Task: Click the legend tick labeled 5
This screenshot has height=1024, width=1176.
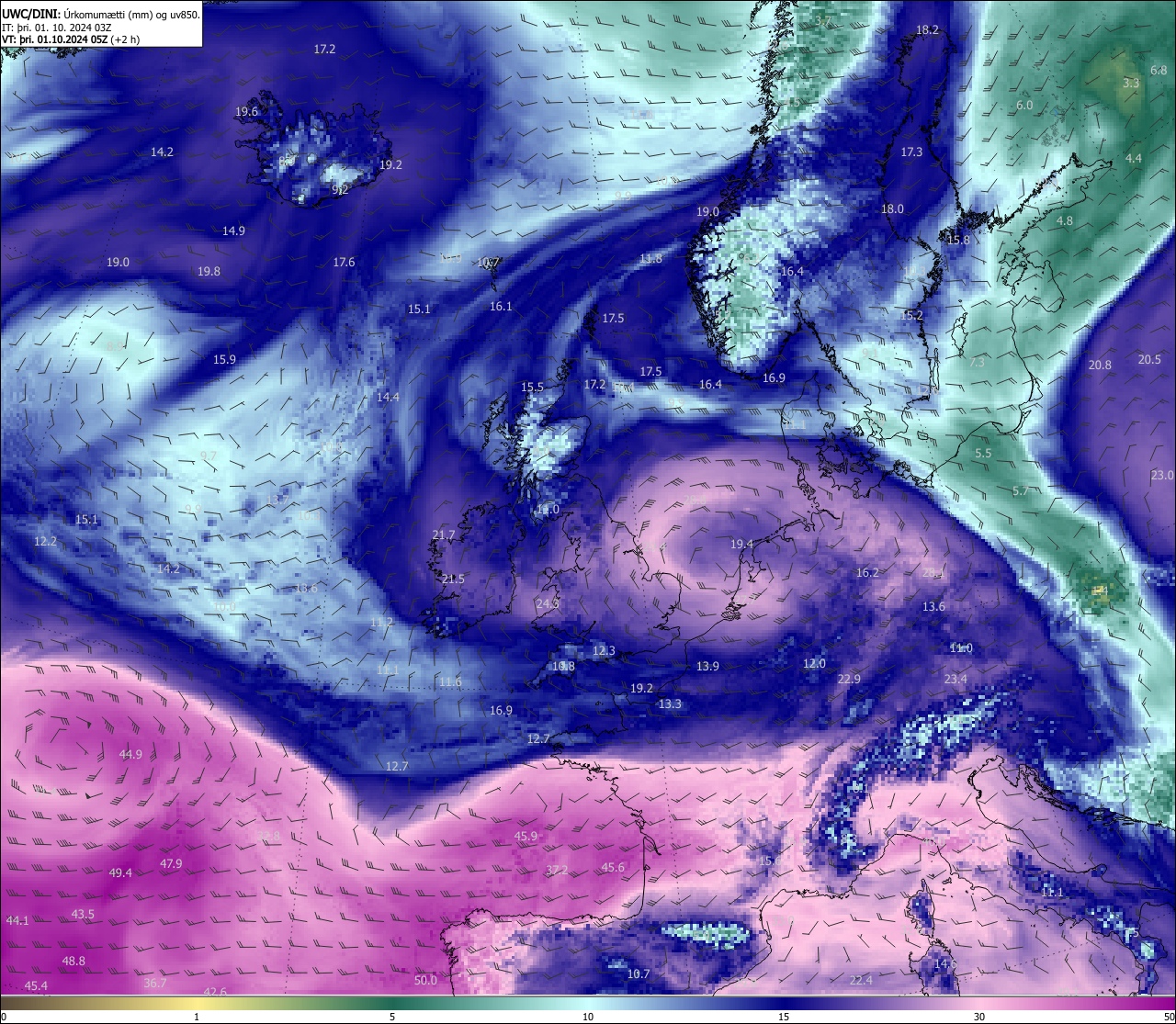Action: pos(392,1017)
